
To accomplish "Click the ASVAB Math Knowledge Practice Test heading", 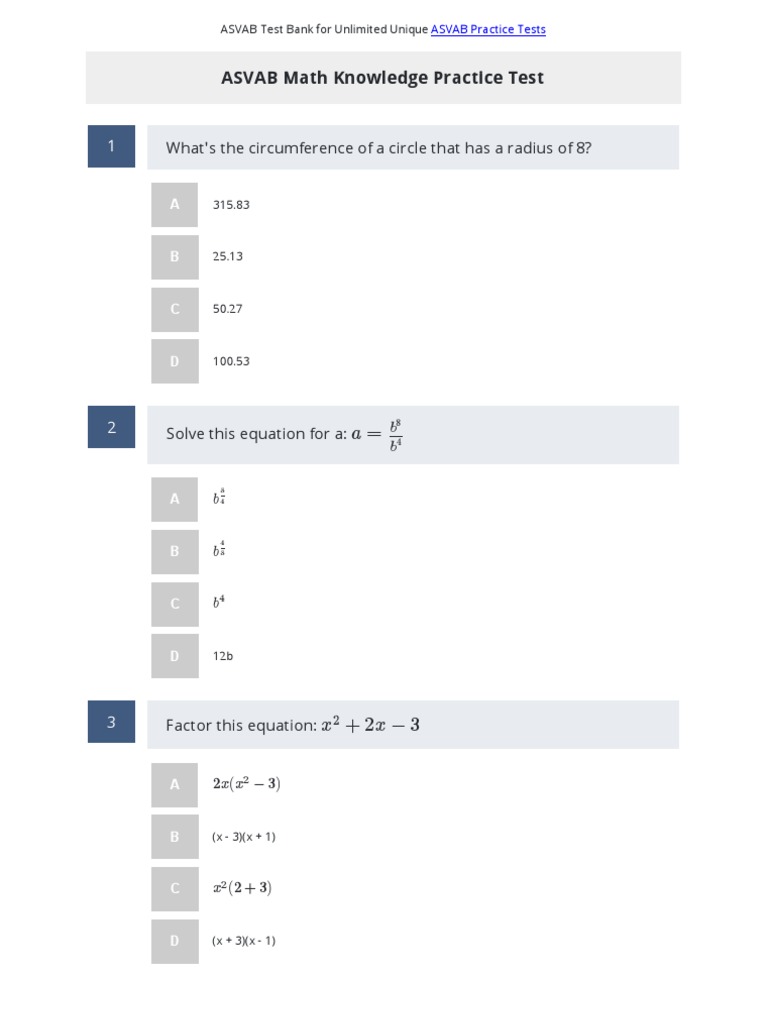I will tap(383, 78).
